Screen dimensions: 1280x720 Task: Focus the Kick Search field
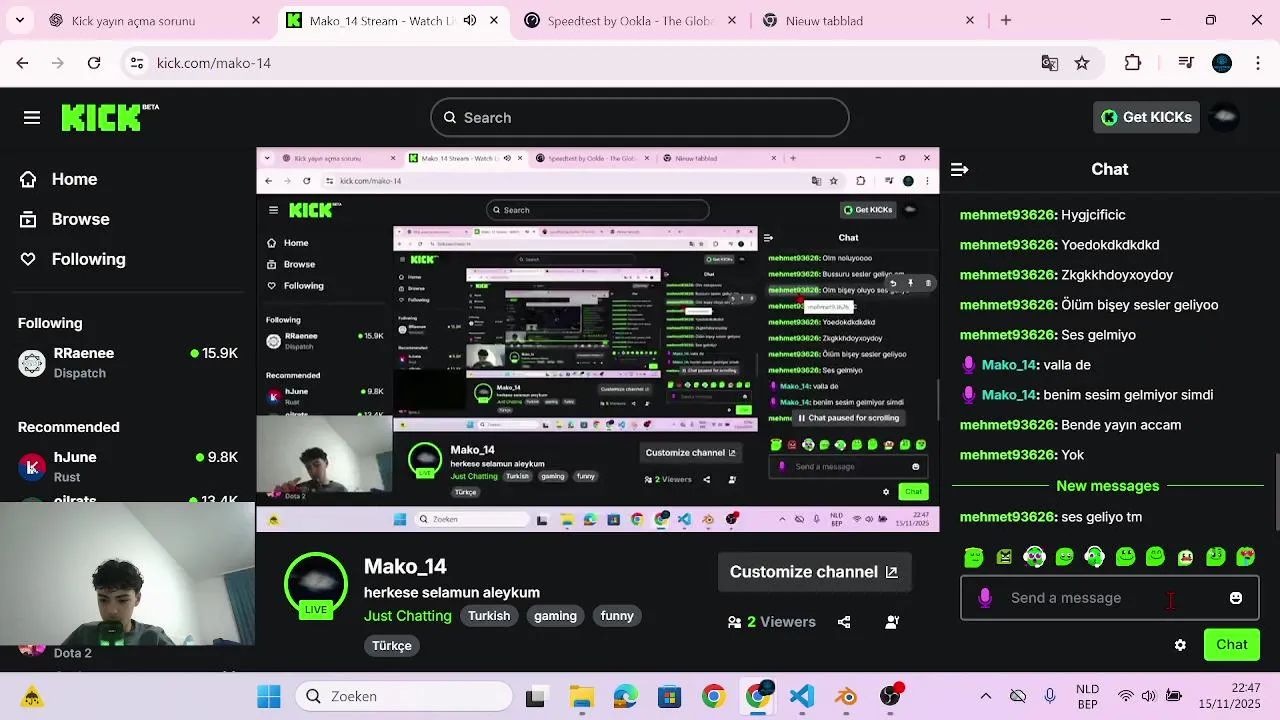[640, 118]
